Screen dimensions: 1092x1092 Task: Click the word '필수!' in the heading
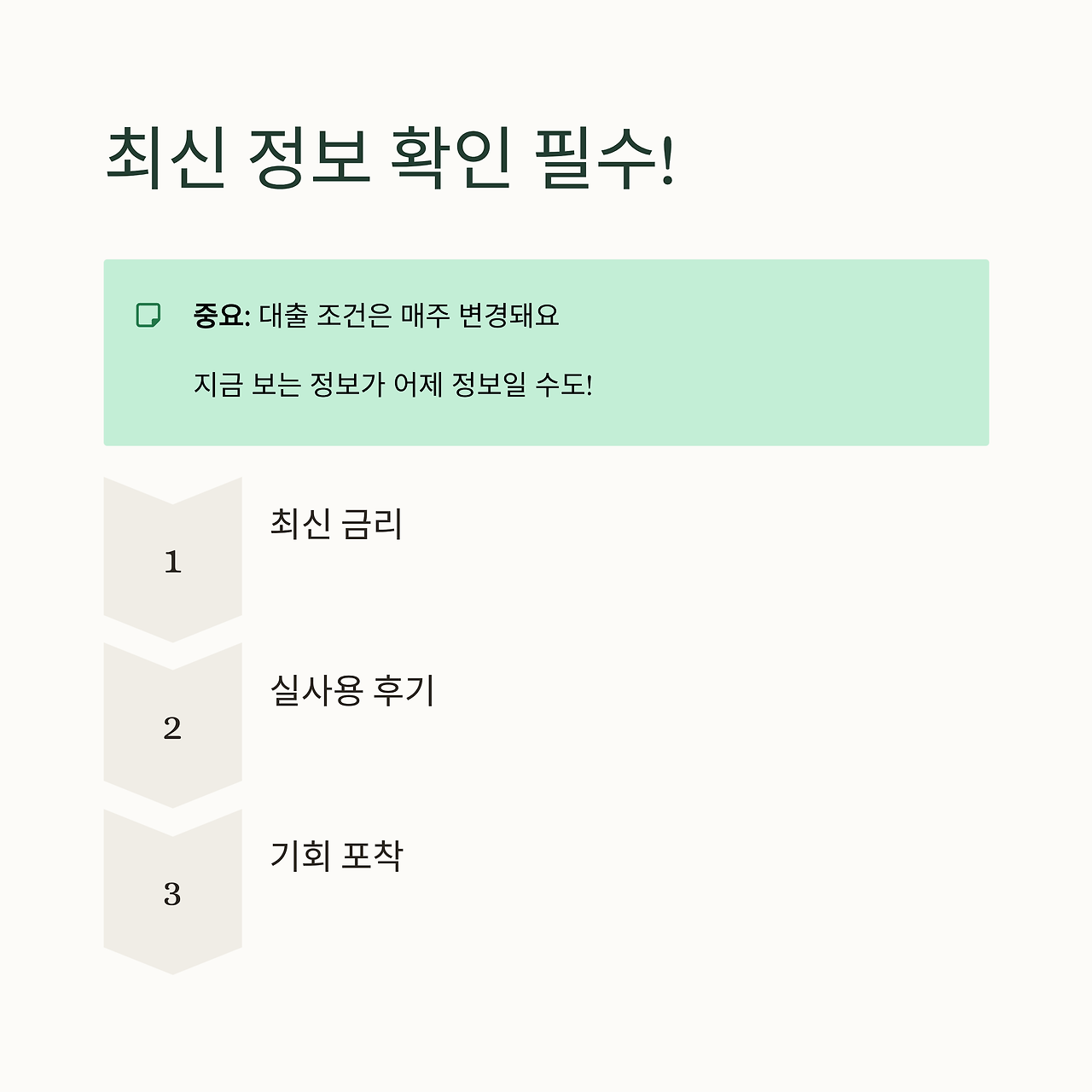[x=604, y=159]
